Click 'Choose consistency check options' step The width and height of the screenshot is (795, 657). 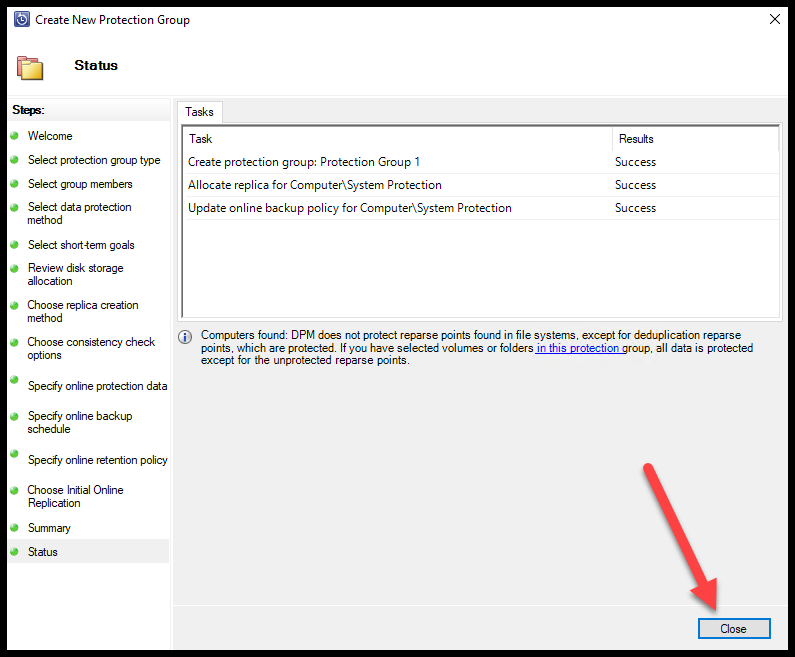(x=91, y=348)
